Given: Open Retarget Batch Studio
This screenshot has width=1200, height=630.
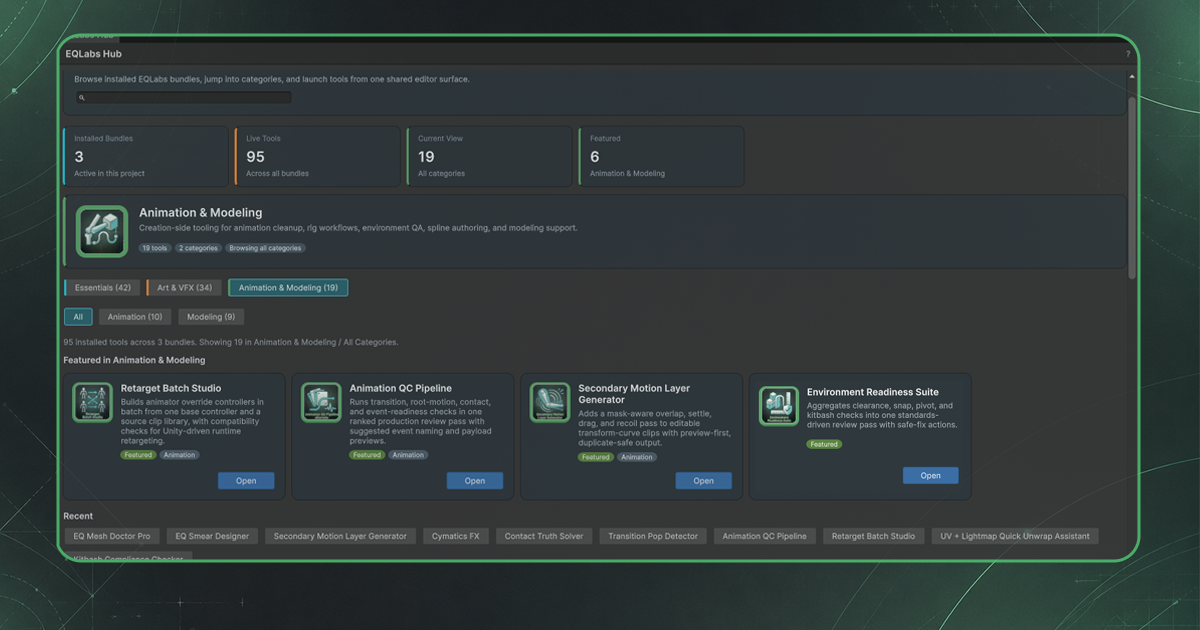Looking at the screenshot, I should (246, 481).
